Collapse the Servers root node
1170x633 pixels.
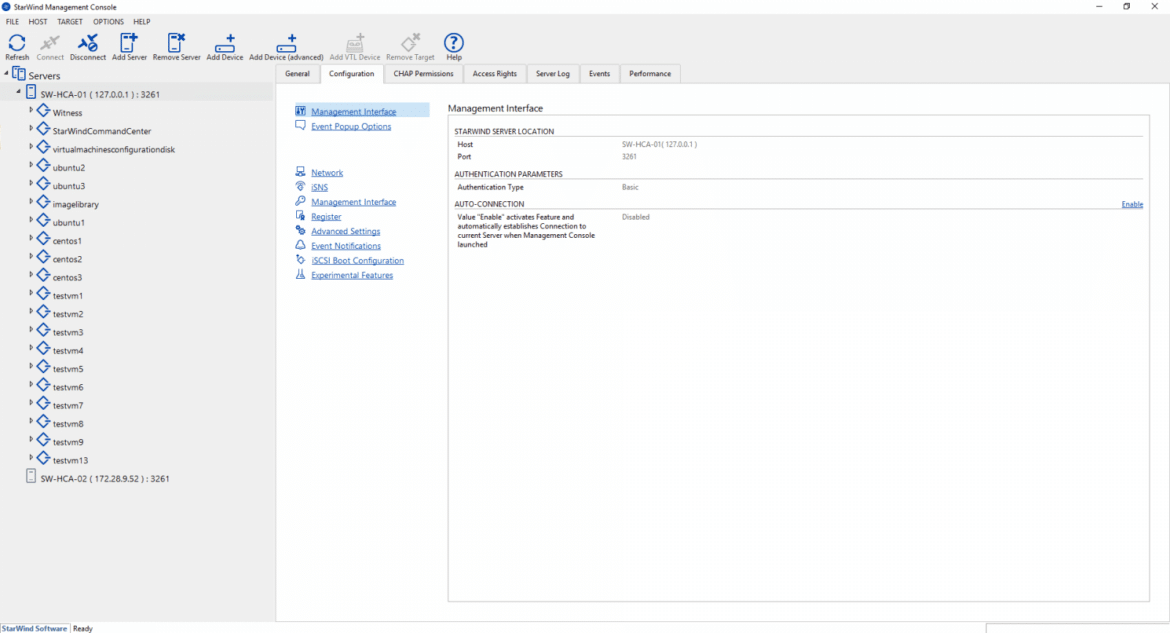point(6,73)
